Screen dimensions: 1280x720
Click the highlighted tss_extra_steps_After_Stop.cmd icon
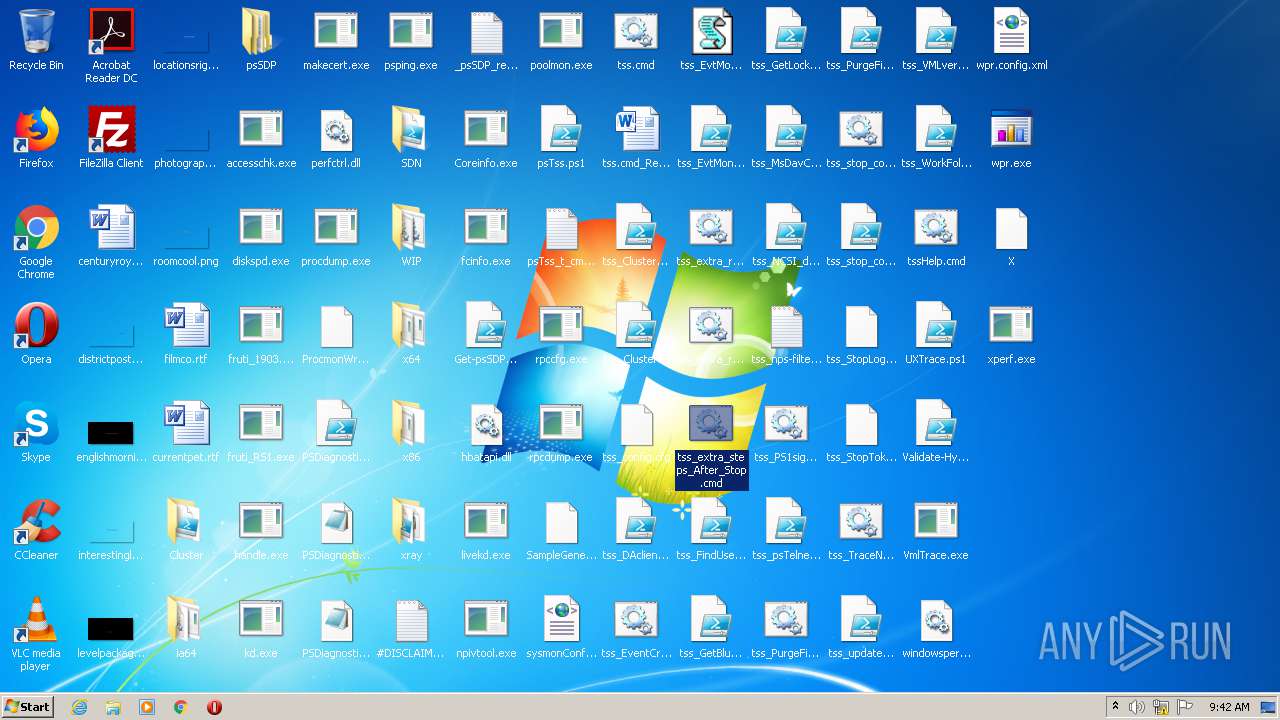711,446
